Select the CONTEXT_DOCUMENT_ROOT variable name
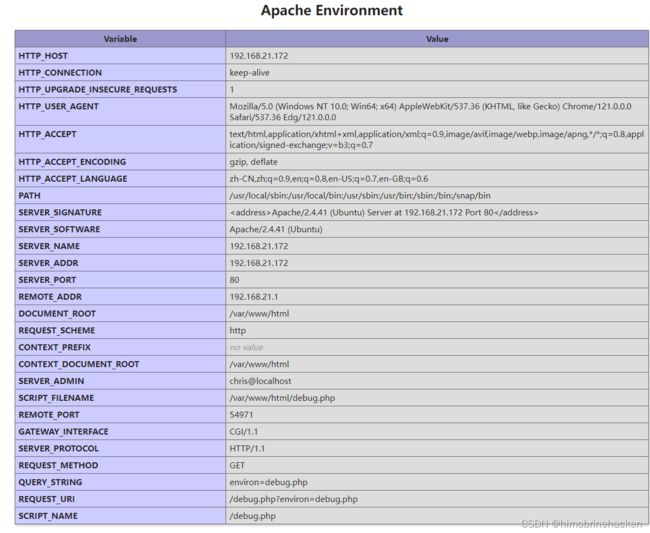Viewport: 650px width, 533px height. point(79,364)
